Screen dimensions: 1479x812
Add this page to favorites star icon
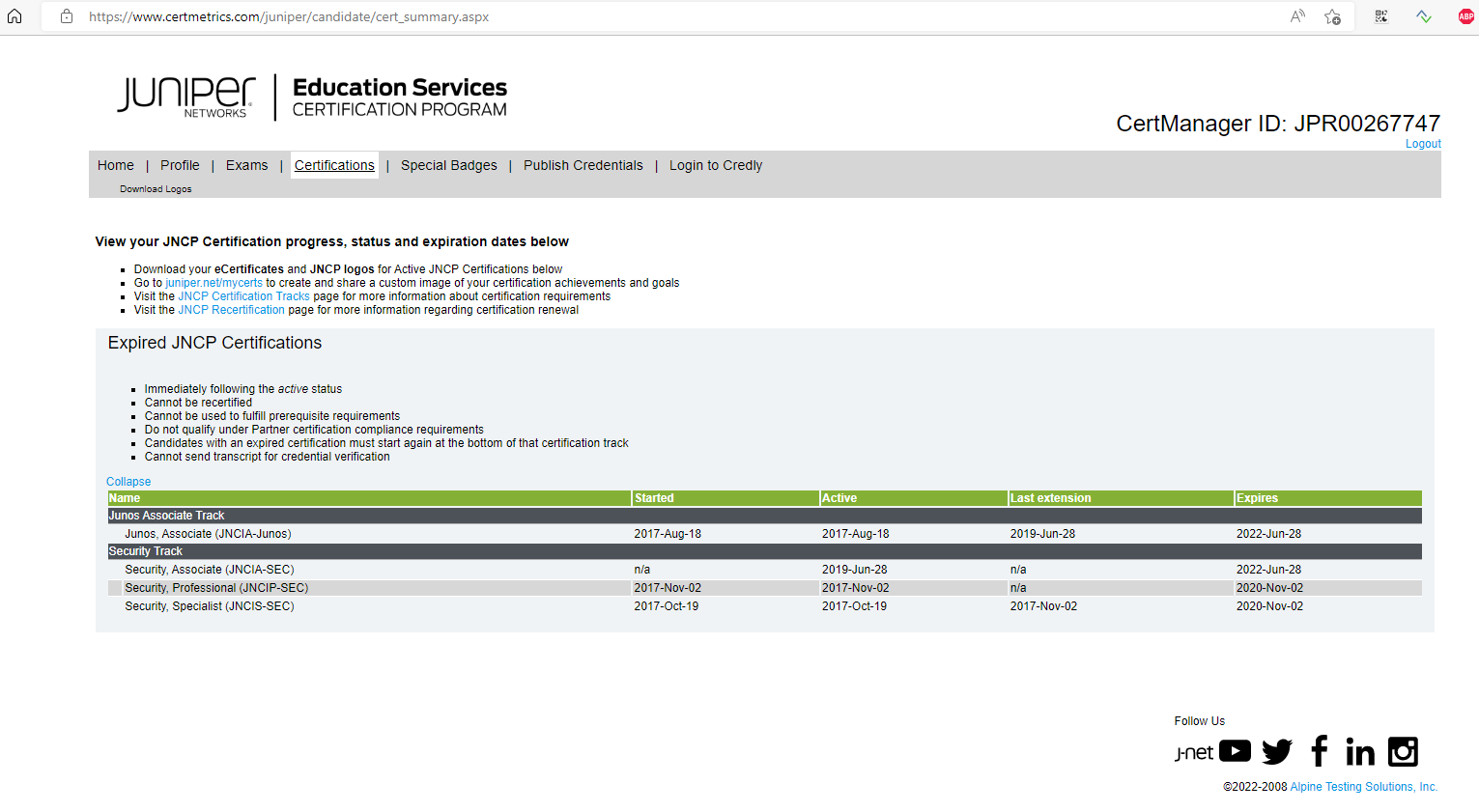tap(1332, 16)
